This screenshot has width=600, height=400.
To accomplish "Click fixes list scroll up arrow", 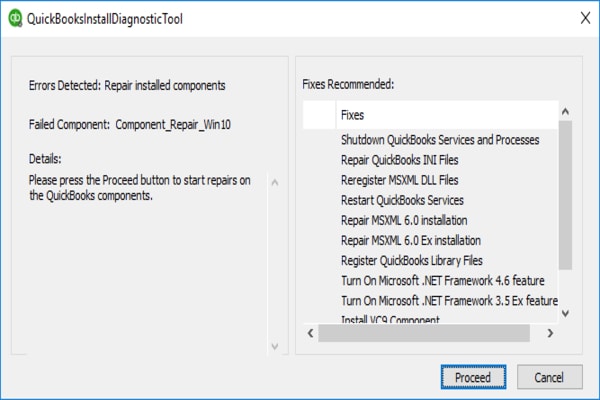I will point(565,111).
